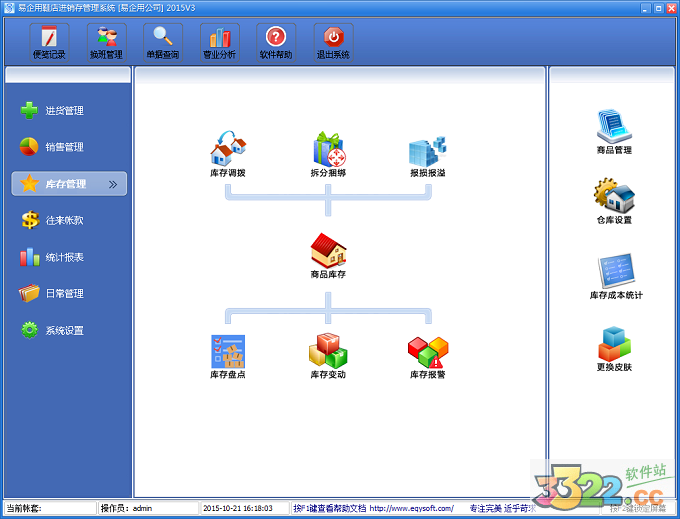
Task: Open 报损报溢 loss overflow icon
Action: click(428, 156)
